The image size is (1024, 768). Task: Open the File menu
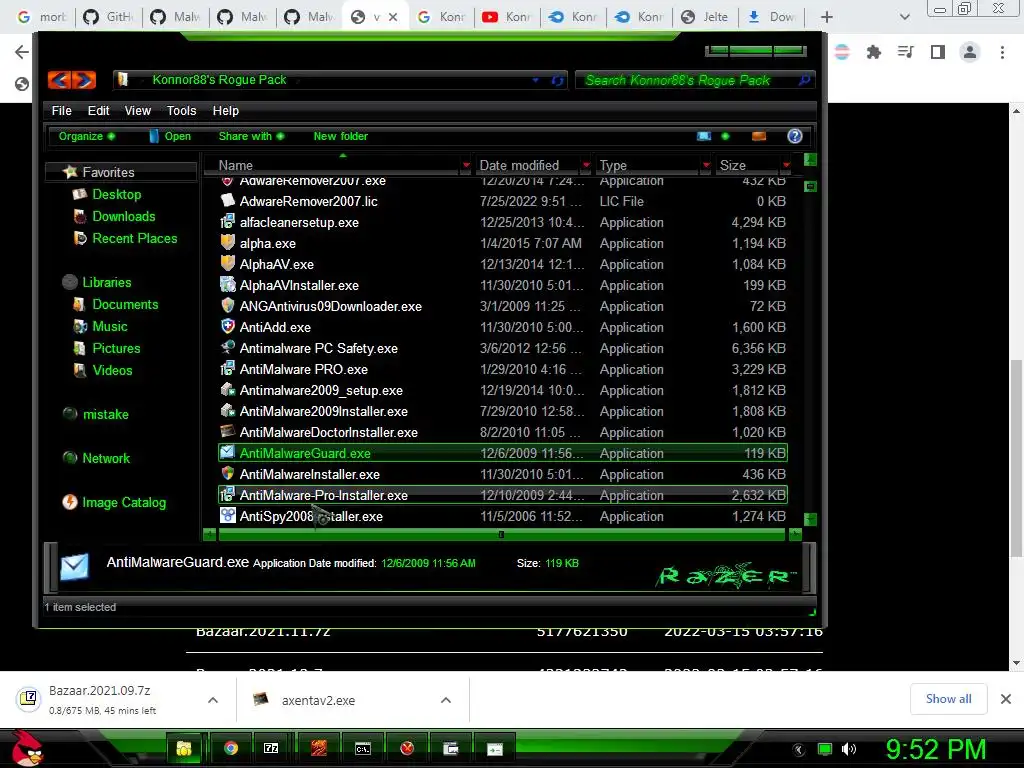click(x=61, y=110)
